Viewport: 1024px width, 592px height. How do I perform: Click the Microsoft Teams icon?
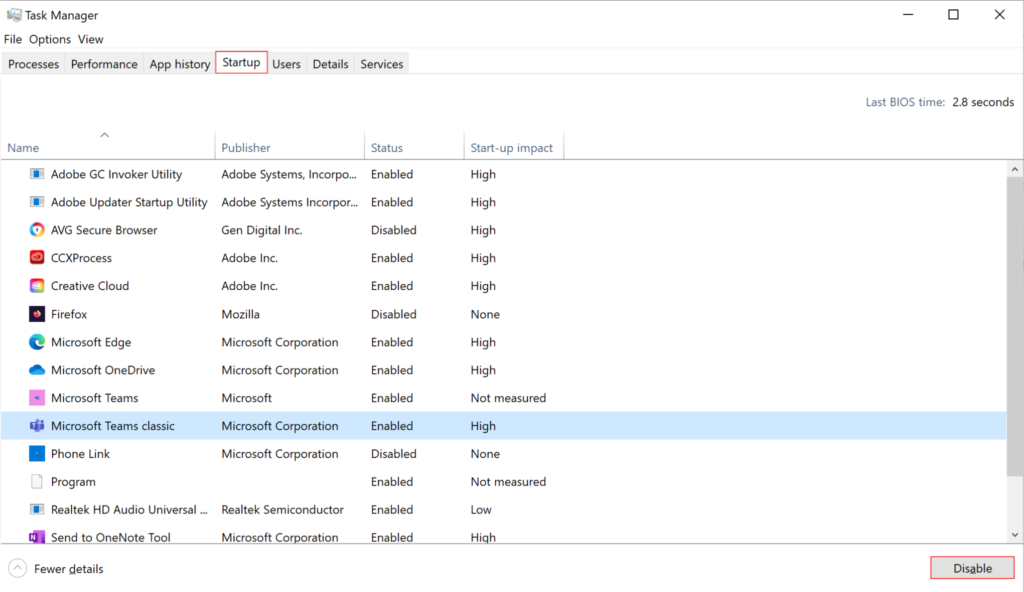(x=38, y=398)
